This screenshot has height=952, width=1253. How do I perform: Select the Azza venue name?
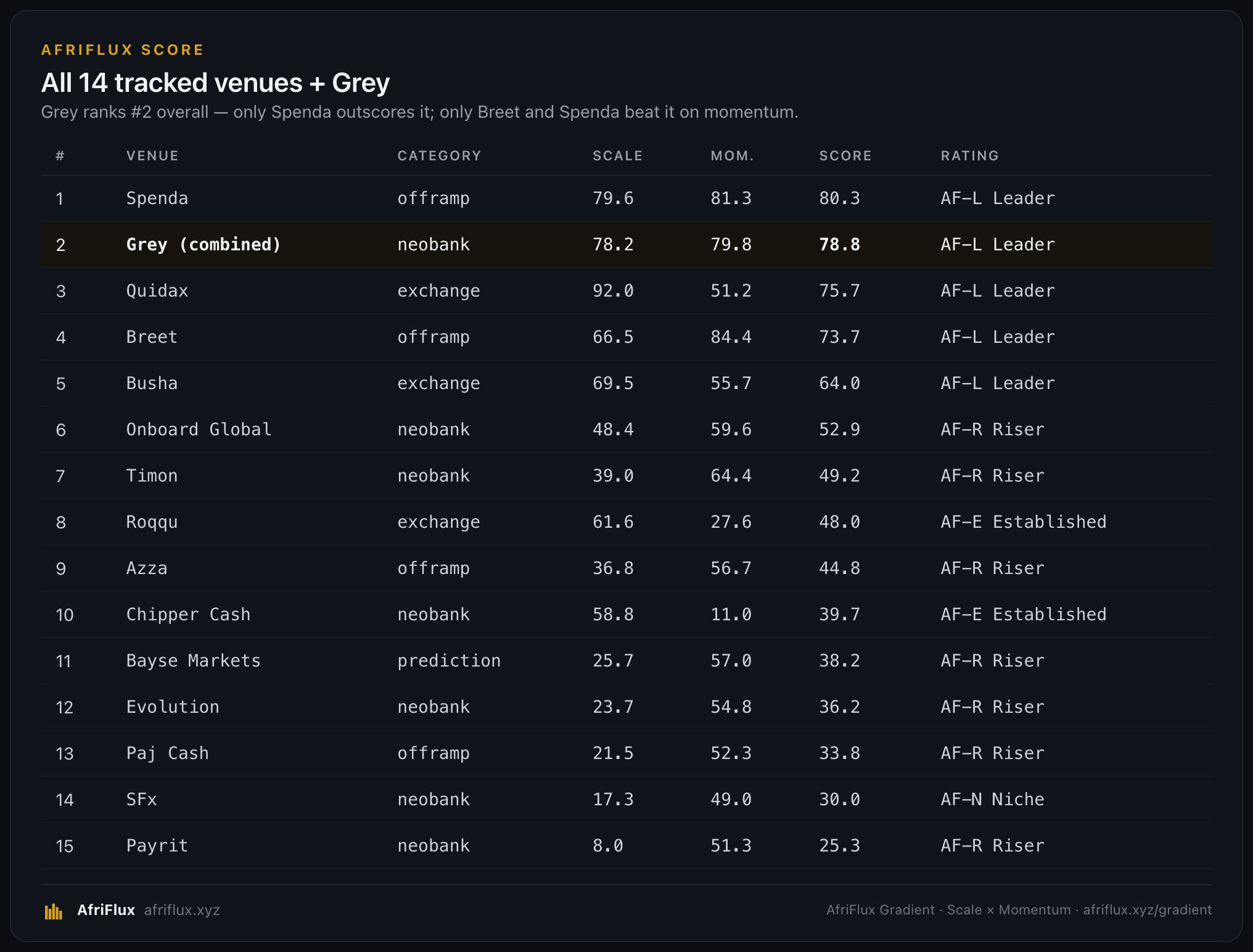click(x=147, y=568)
